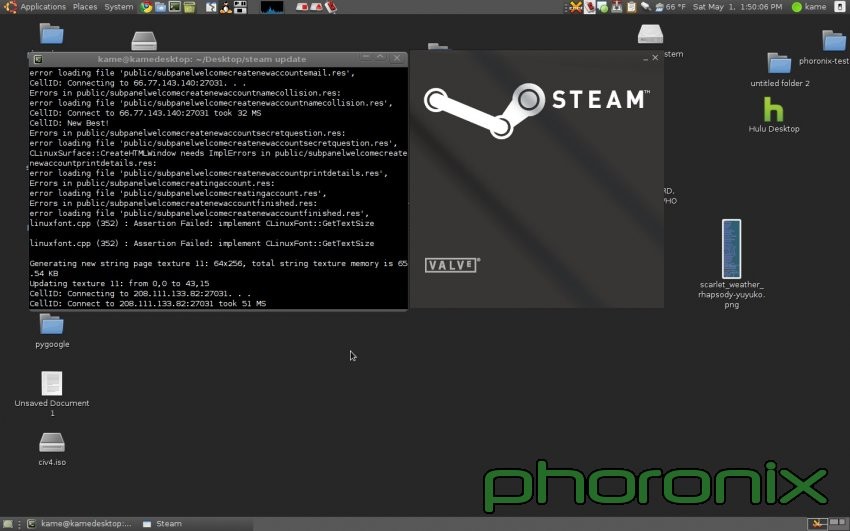Launch terminal from the top panel icon
Viewport: 850px width, 531px height.
[175, 7]
